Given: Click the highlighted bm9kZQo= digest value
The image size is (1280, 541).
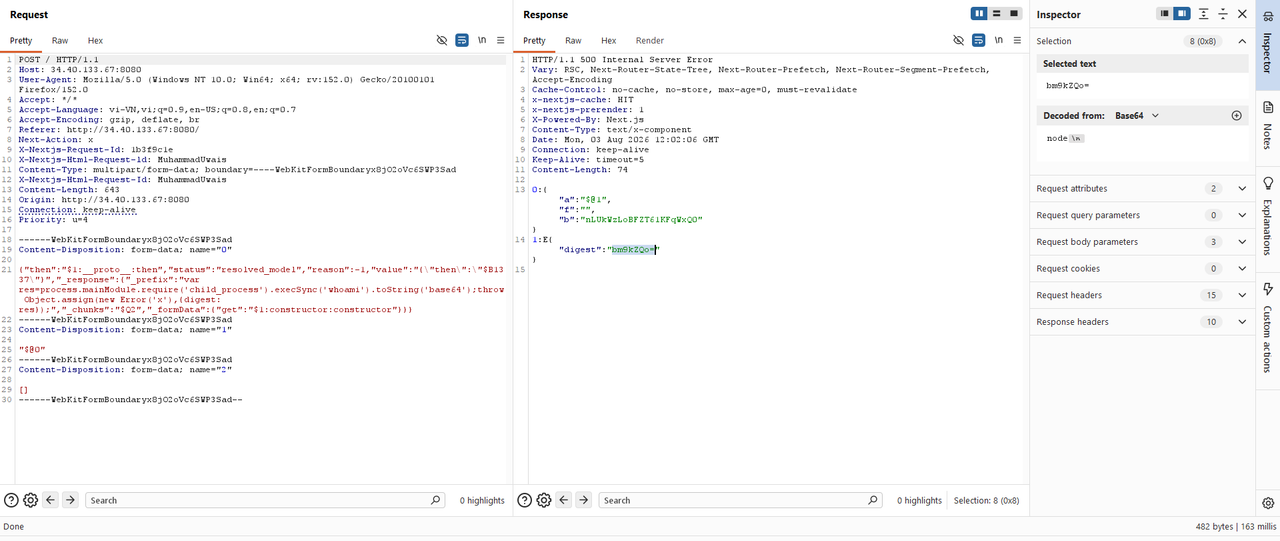Looking at the screenshot, I should 635,249.
